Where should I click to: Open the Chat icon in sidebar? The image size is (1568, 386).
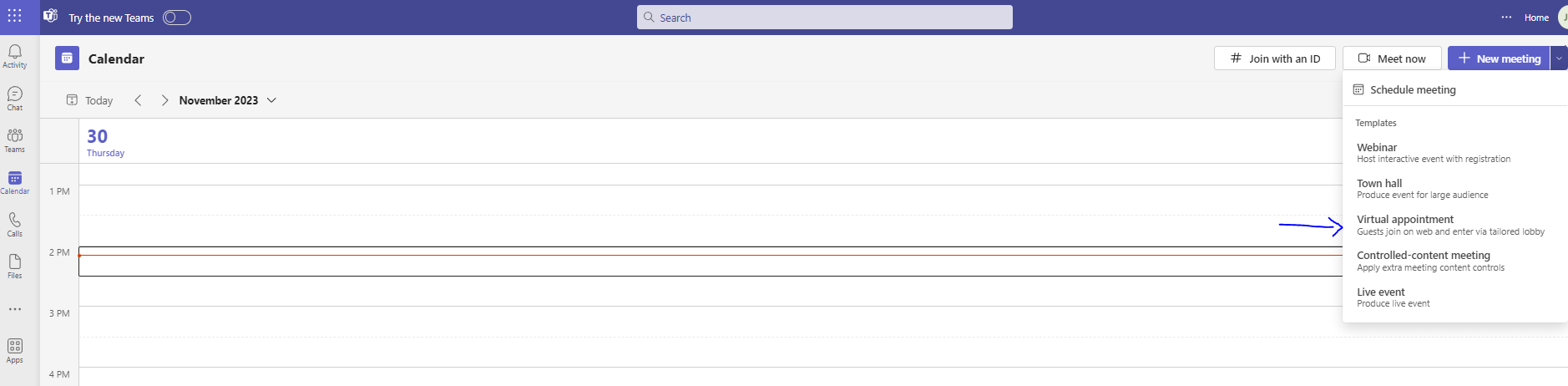(15, 97)
